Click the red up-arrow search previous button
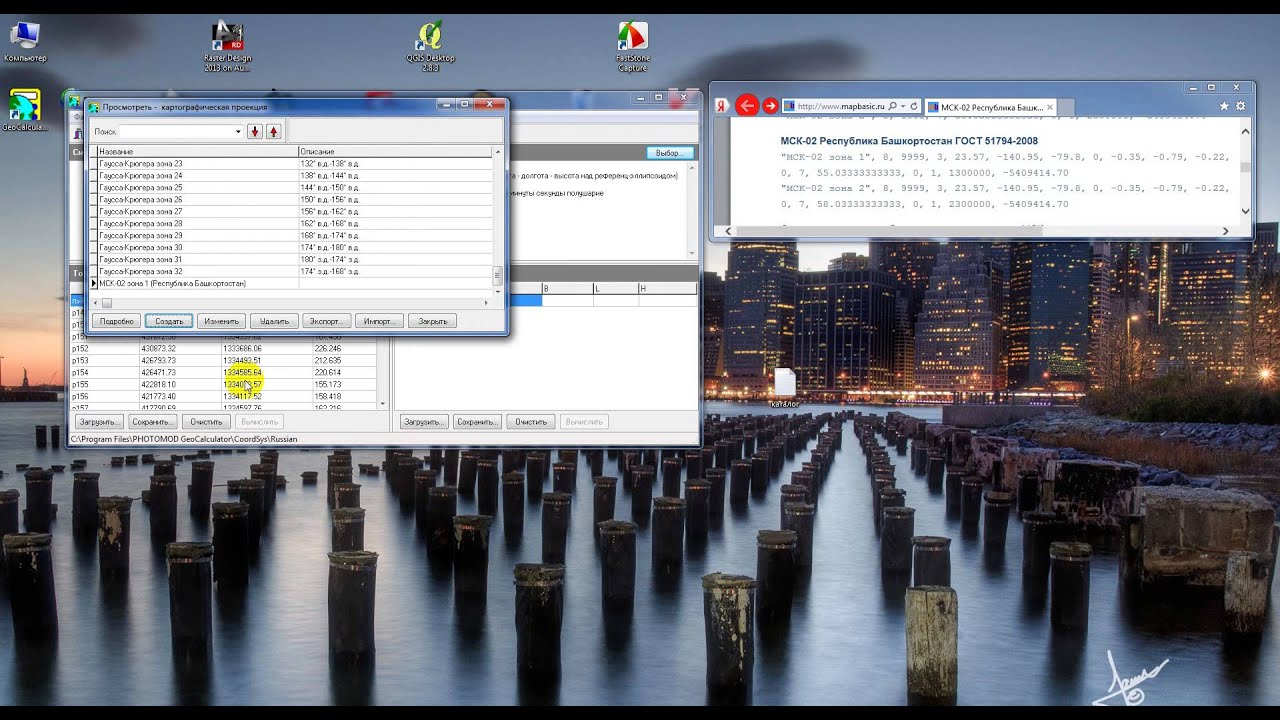The width and height of the screenshot is (1280, 720). (x=274, y=131)
